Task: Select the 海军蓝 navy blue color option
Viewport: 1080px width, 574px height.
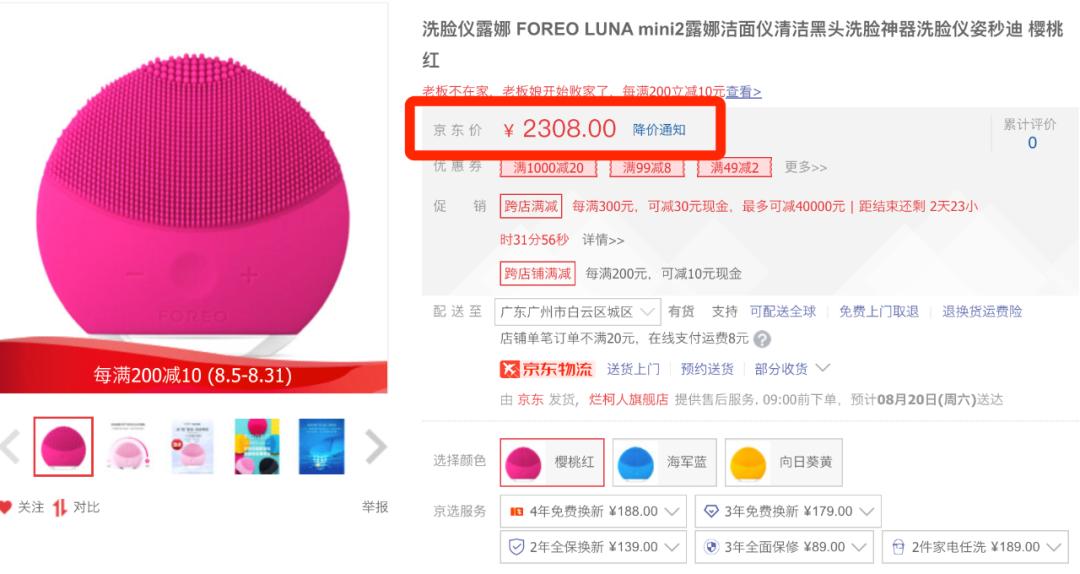Action: [x=664, y=462]
